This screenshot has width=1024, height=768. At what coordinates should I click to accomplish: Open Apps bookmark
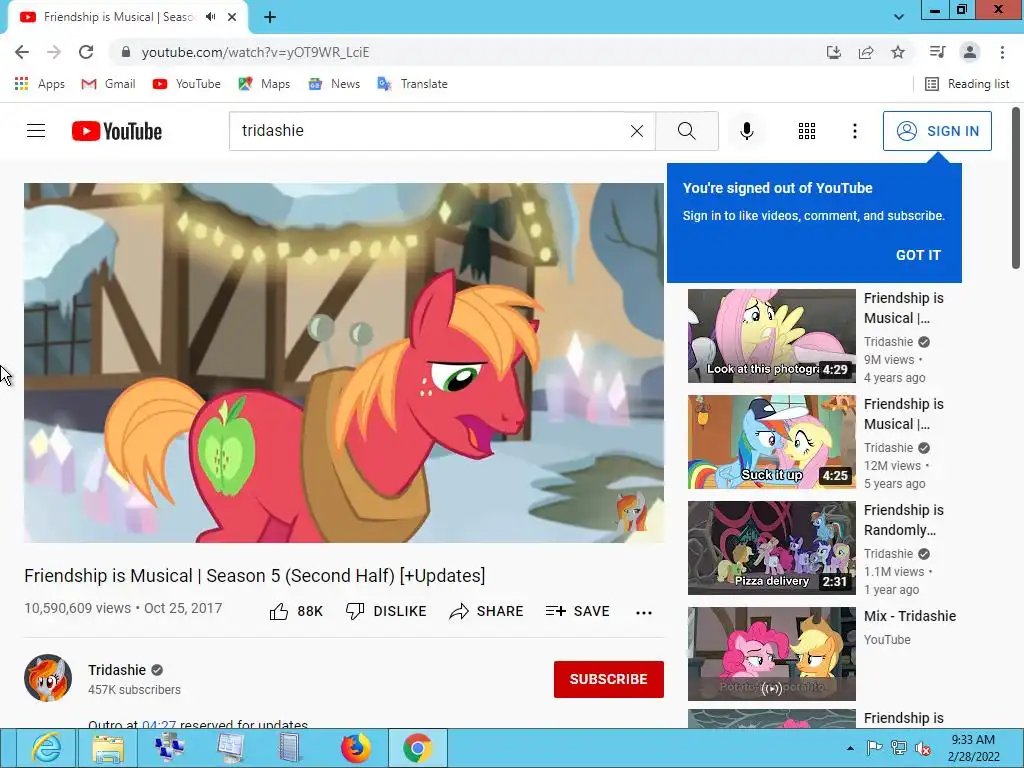(x=39, y=84)
